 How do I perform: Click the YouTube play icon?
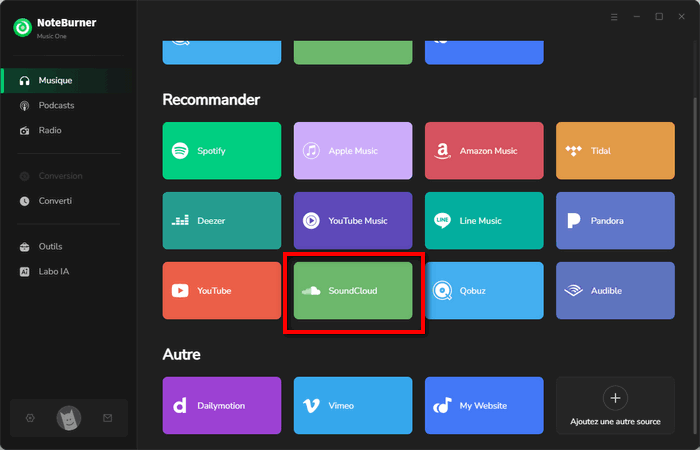(x=180, y=291)
